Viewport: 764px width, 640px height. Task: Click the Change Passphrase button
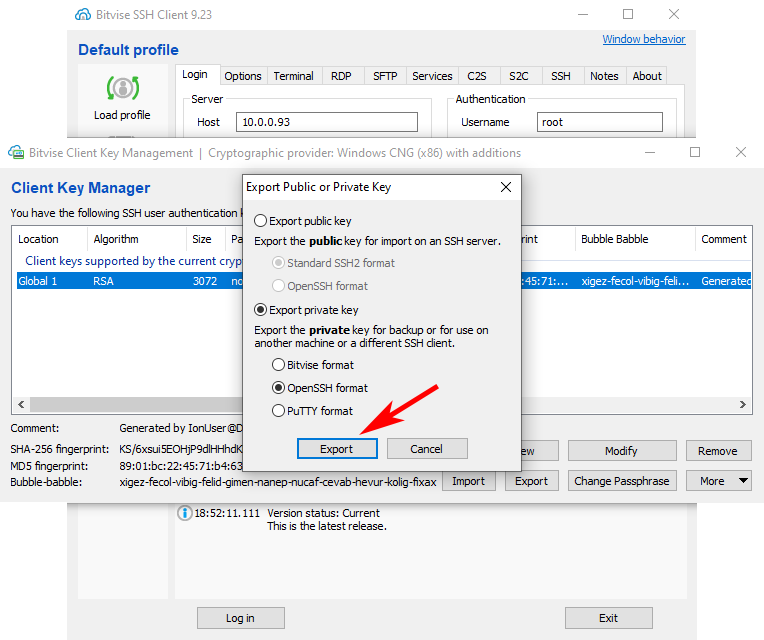coord(622,481)
